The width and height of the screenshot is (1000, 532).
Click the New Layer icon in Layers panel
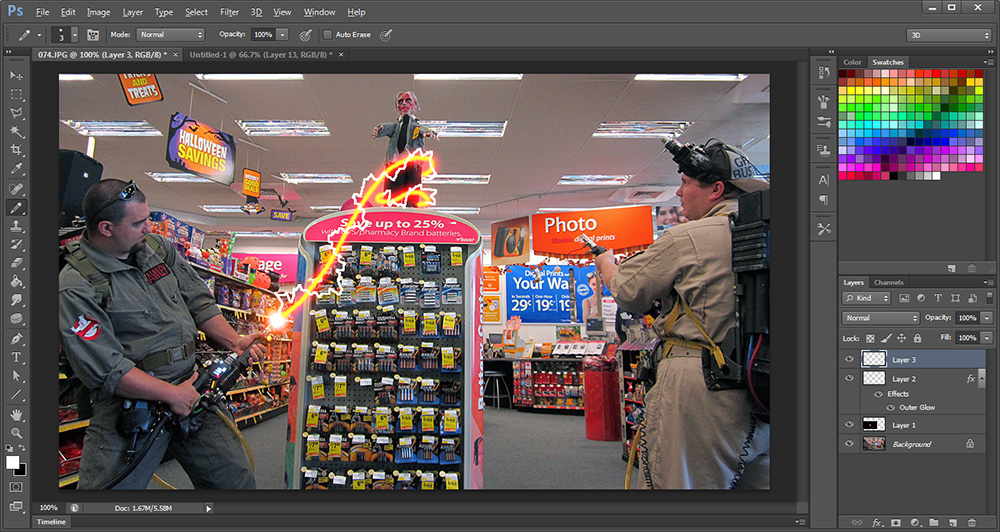tap(952, 522)
